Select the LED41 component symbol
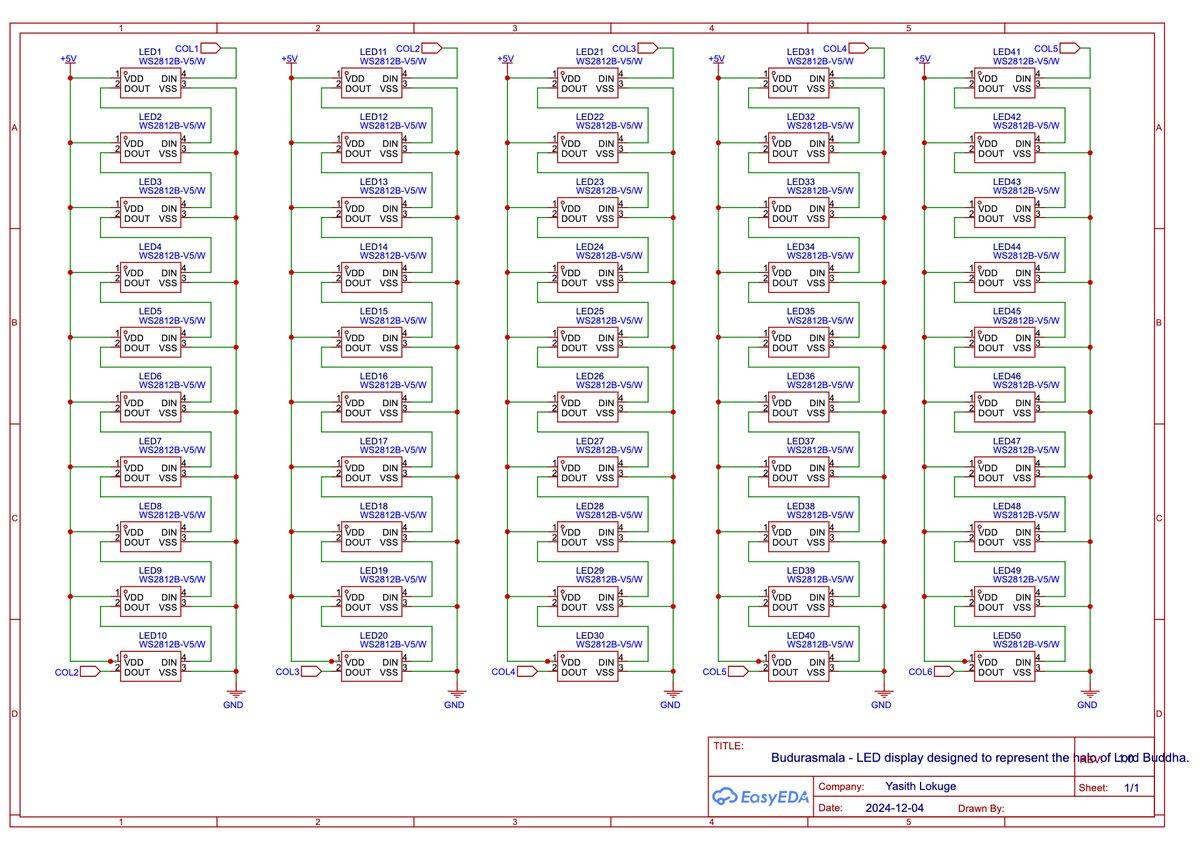1200x850 pixels. pos(1005,82)
